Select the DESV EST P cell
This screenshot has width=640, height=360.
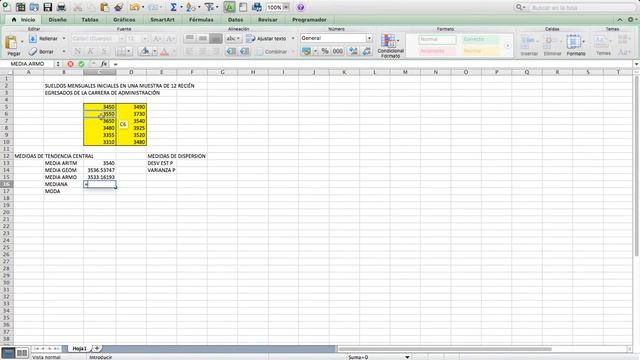(x=161, y=163)
